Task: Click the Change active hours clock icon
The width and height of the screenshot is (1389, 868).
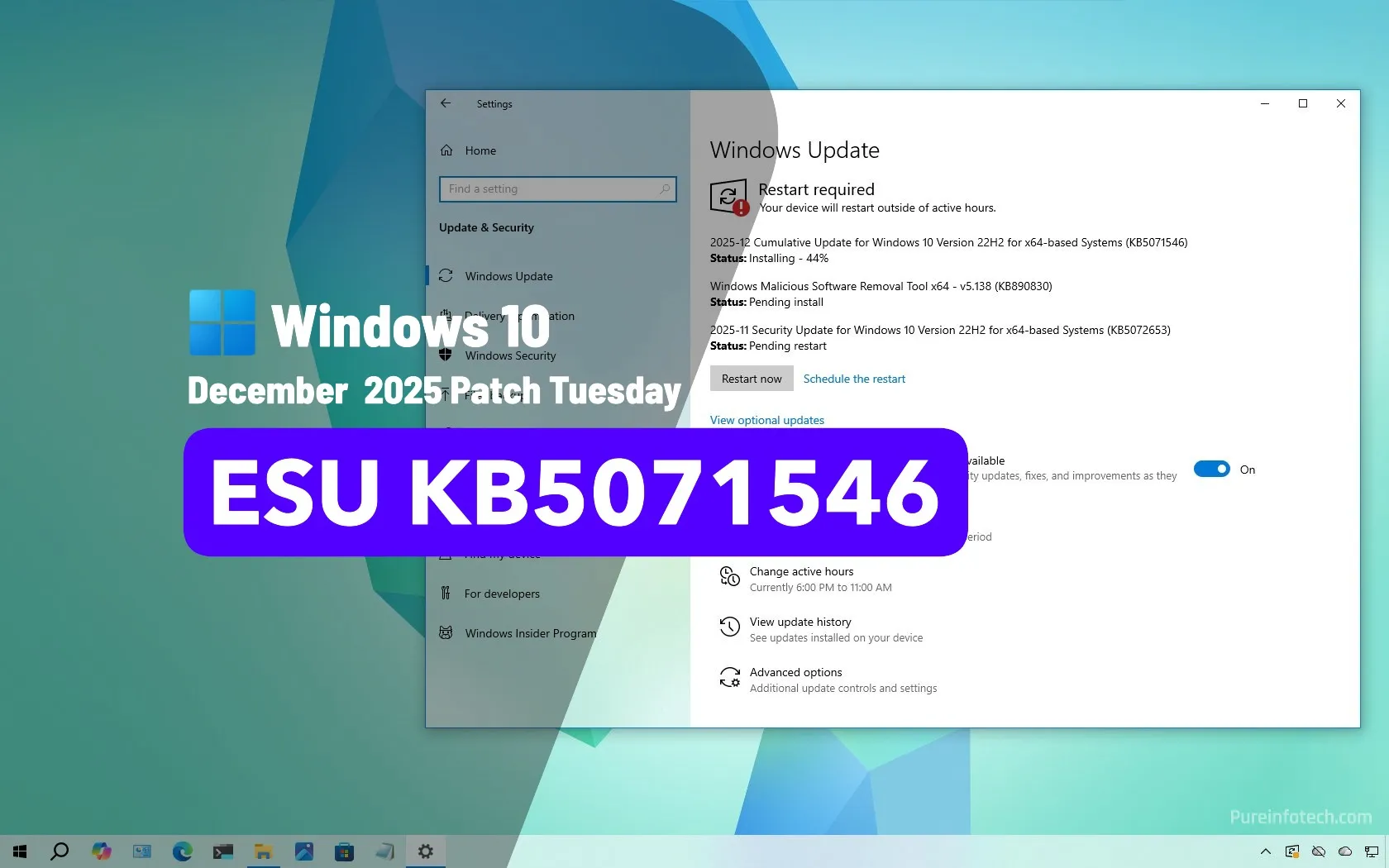Action: [729, 576]
